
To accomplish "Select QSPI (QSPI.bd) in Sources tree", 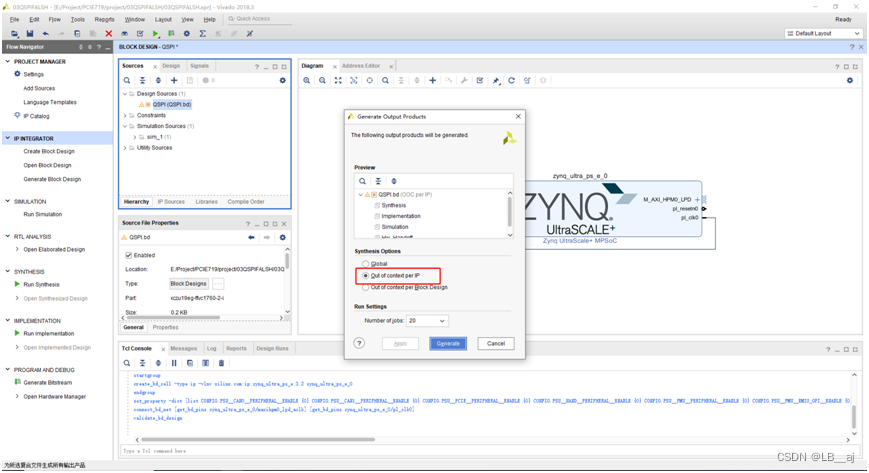I will pos(172,104).
